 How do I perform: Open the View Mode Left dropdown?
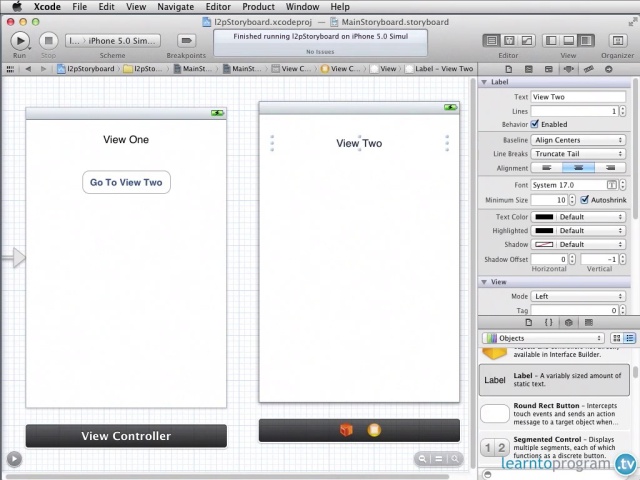(578, 296)
